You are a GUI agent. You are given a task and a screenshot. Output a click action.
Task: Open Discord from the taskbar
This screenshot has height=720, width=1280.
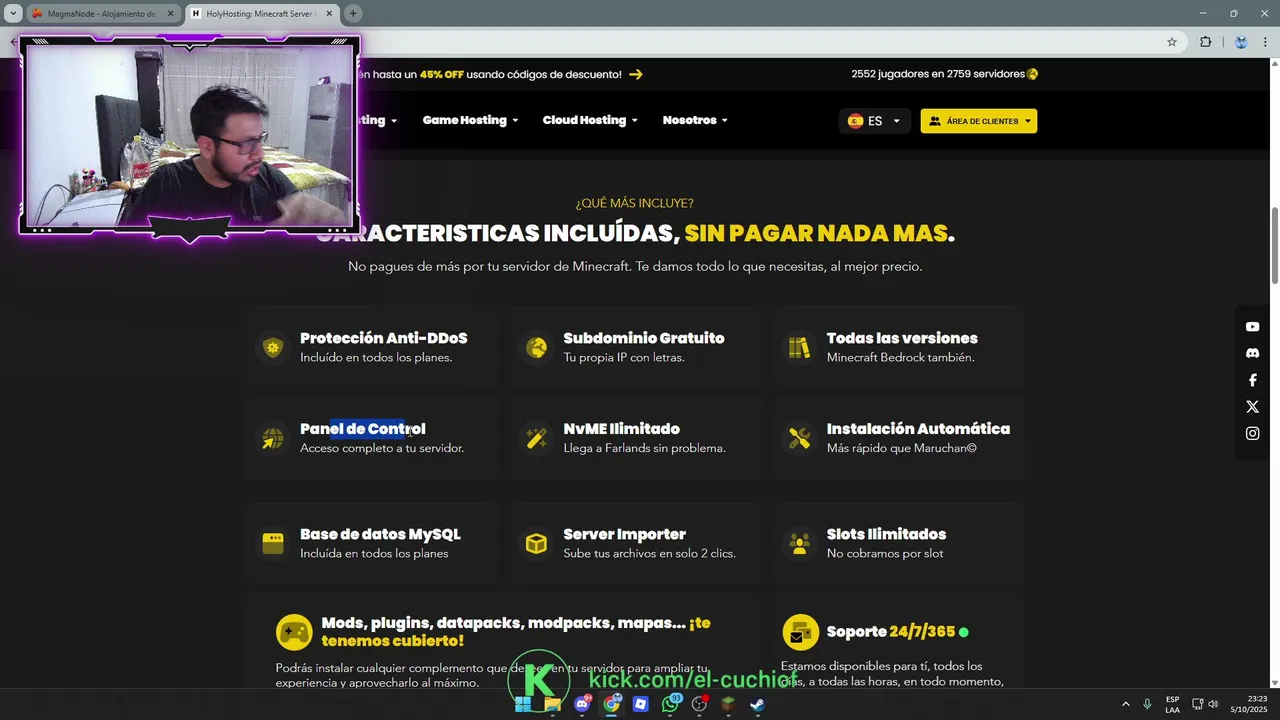point(582,704)
